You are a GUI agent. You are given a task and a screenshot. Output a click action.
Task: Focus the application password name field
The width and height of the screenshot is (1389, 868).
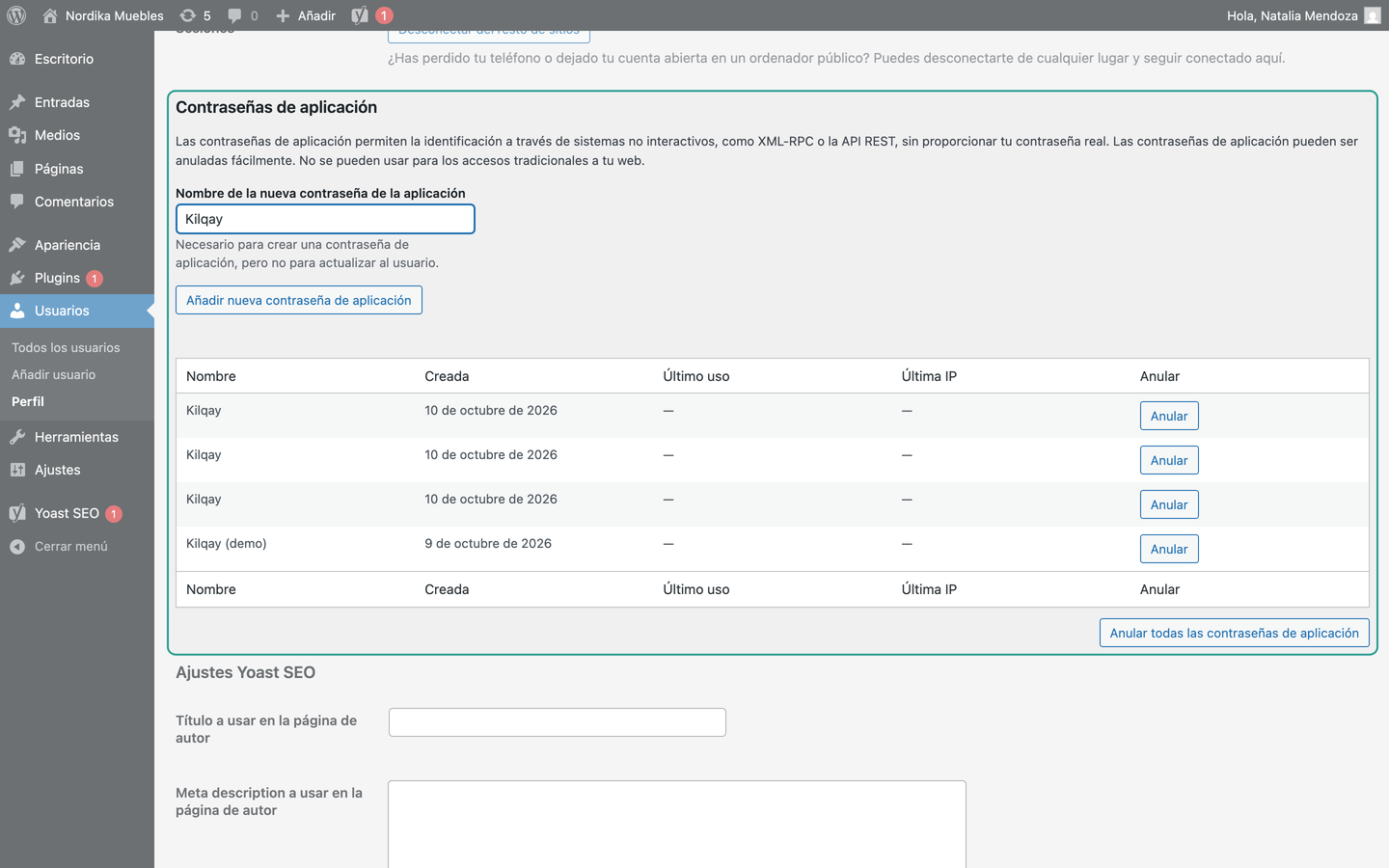(x=325, y=219)
